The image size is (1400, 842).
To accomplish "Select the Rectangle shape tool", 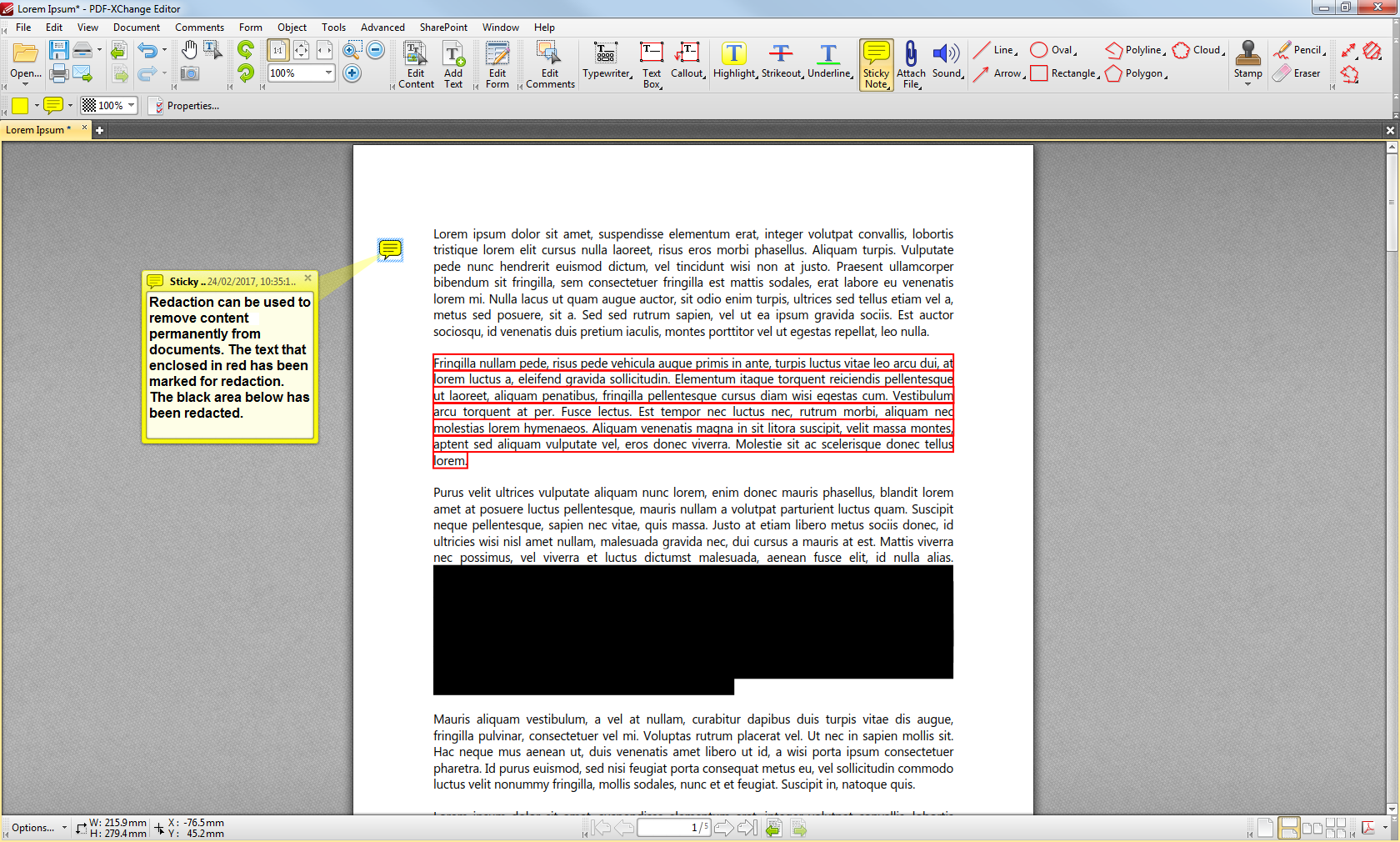I will tap(1066, 73).
